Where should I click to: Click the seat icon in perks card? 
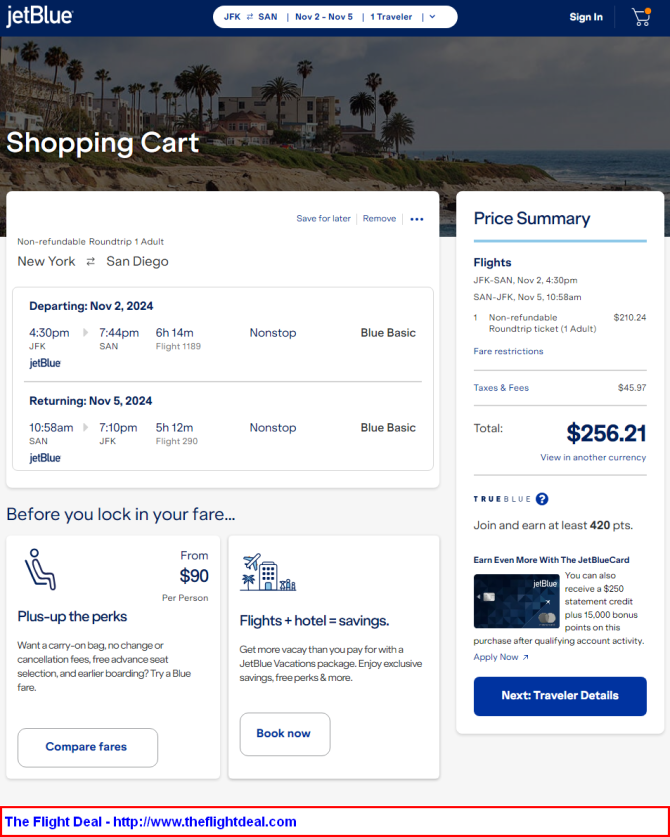coord(40,569)
